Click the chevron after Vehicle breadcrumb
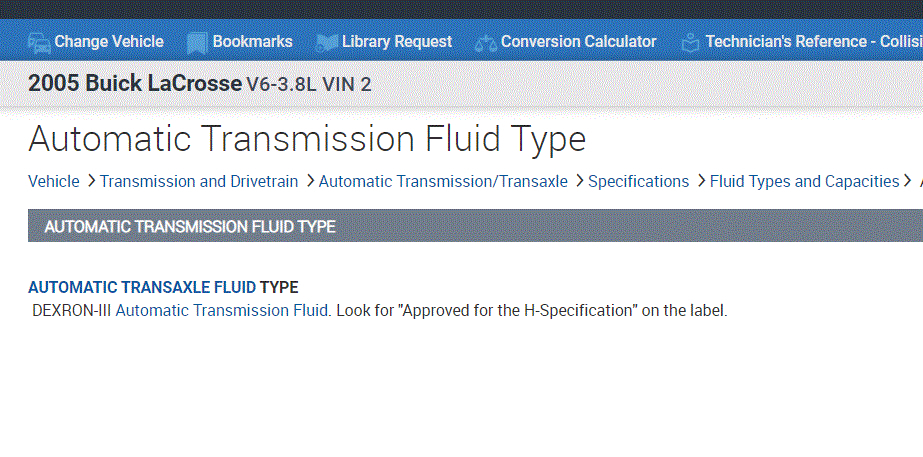923x457 pixels. (x=90, y=181)
